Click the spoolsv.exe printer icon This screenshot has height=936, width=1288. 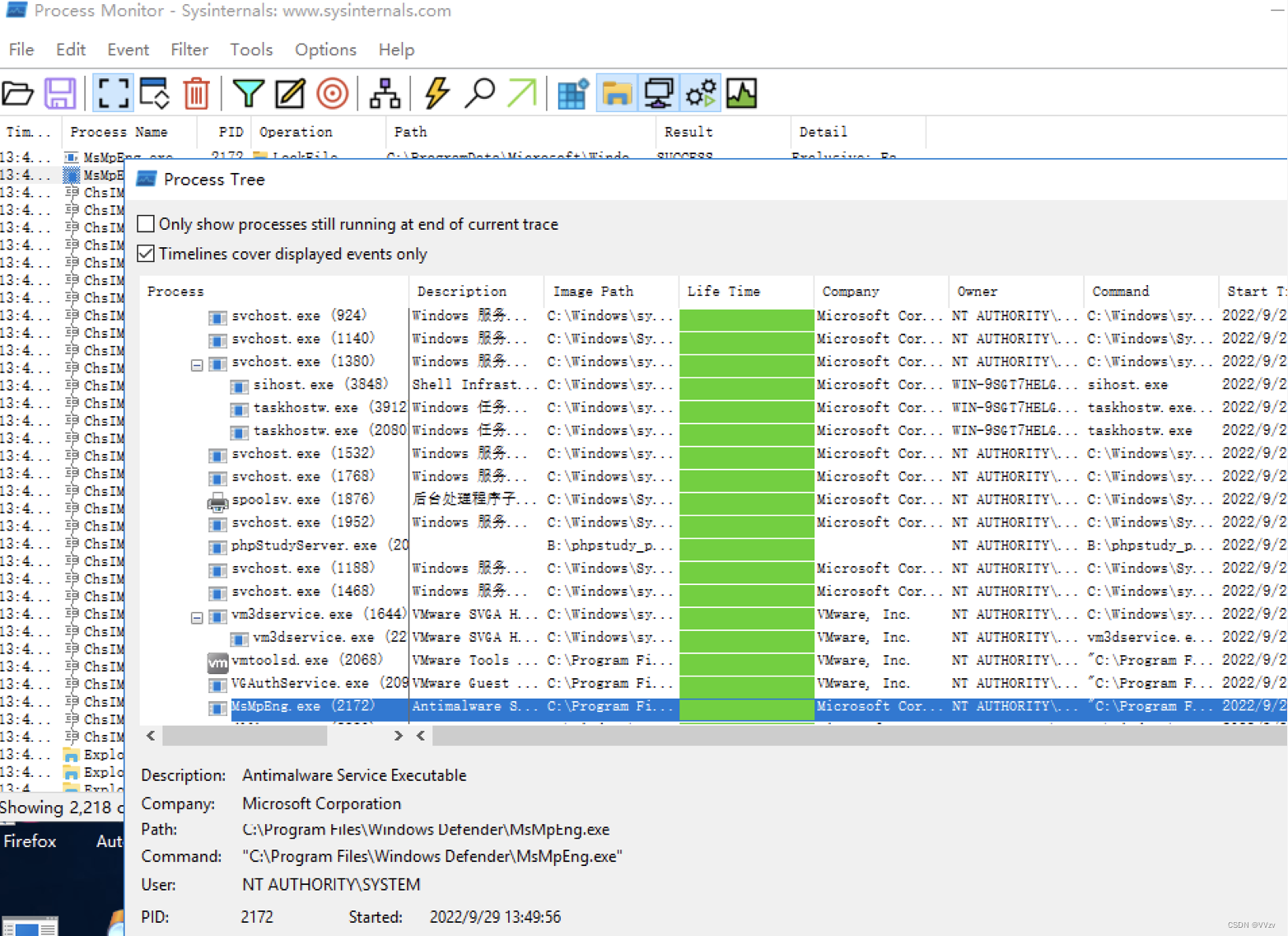pyautogui.click(x=217, y=501)
